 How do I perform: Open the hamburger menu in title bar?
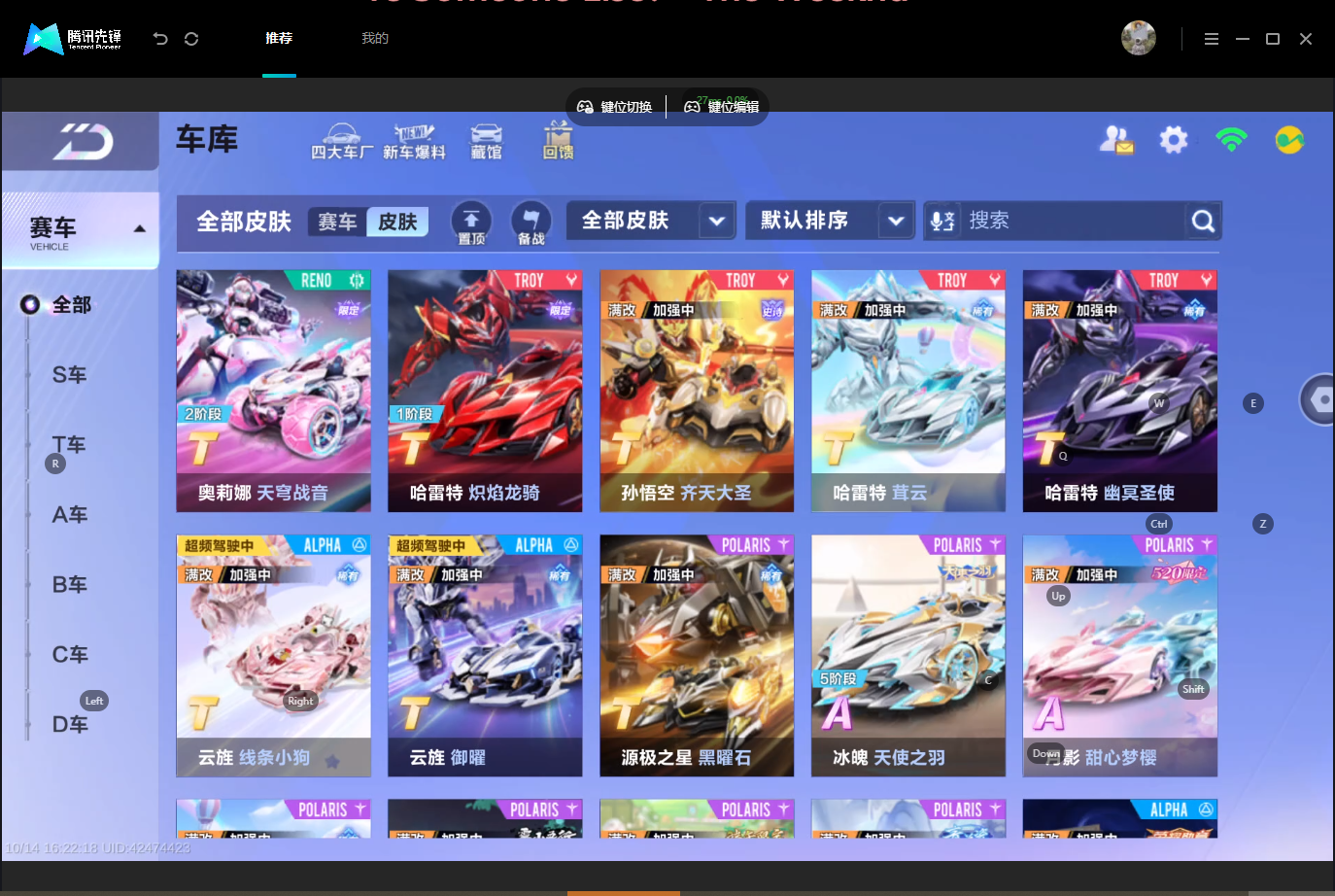tap(1211, 39)
